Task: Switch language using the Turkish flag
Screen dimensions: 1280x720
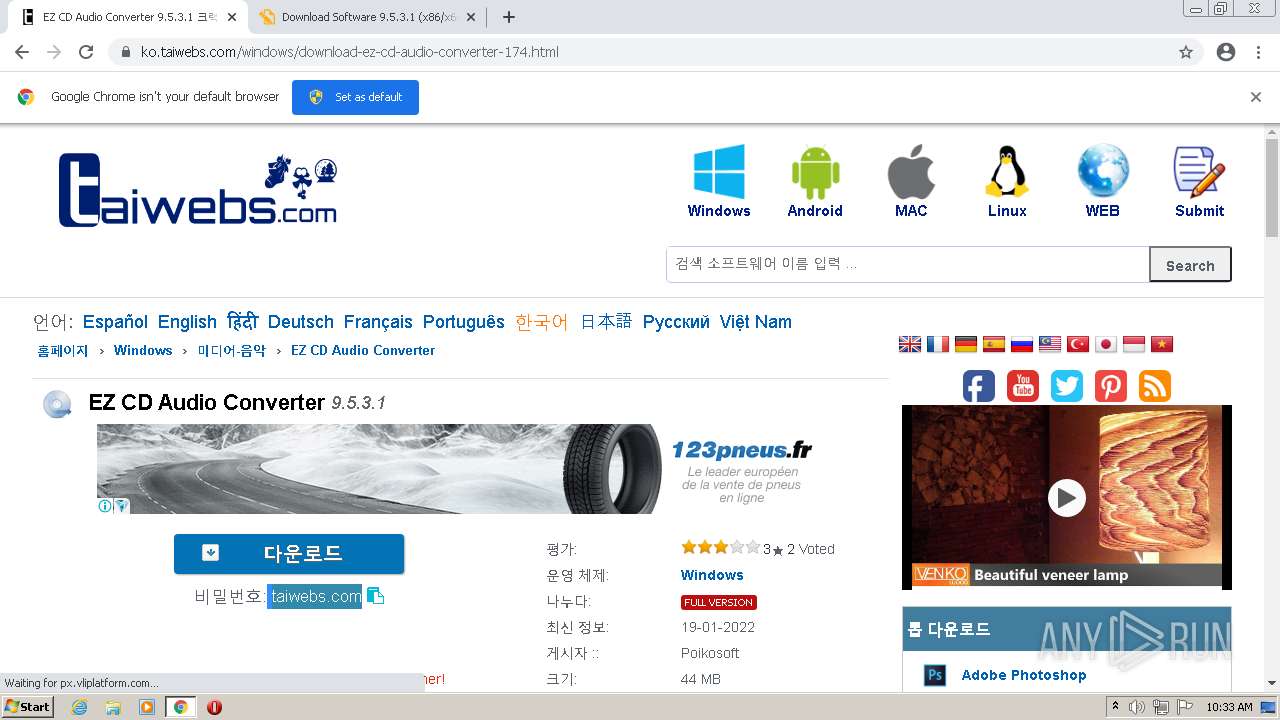Action: (x=1078, y=344)
